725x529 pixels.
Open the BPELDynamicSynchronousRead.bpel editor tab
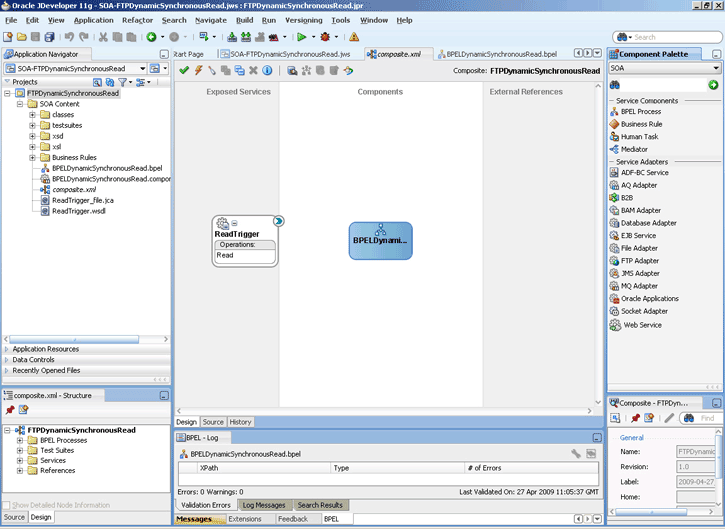coord(500,53)
